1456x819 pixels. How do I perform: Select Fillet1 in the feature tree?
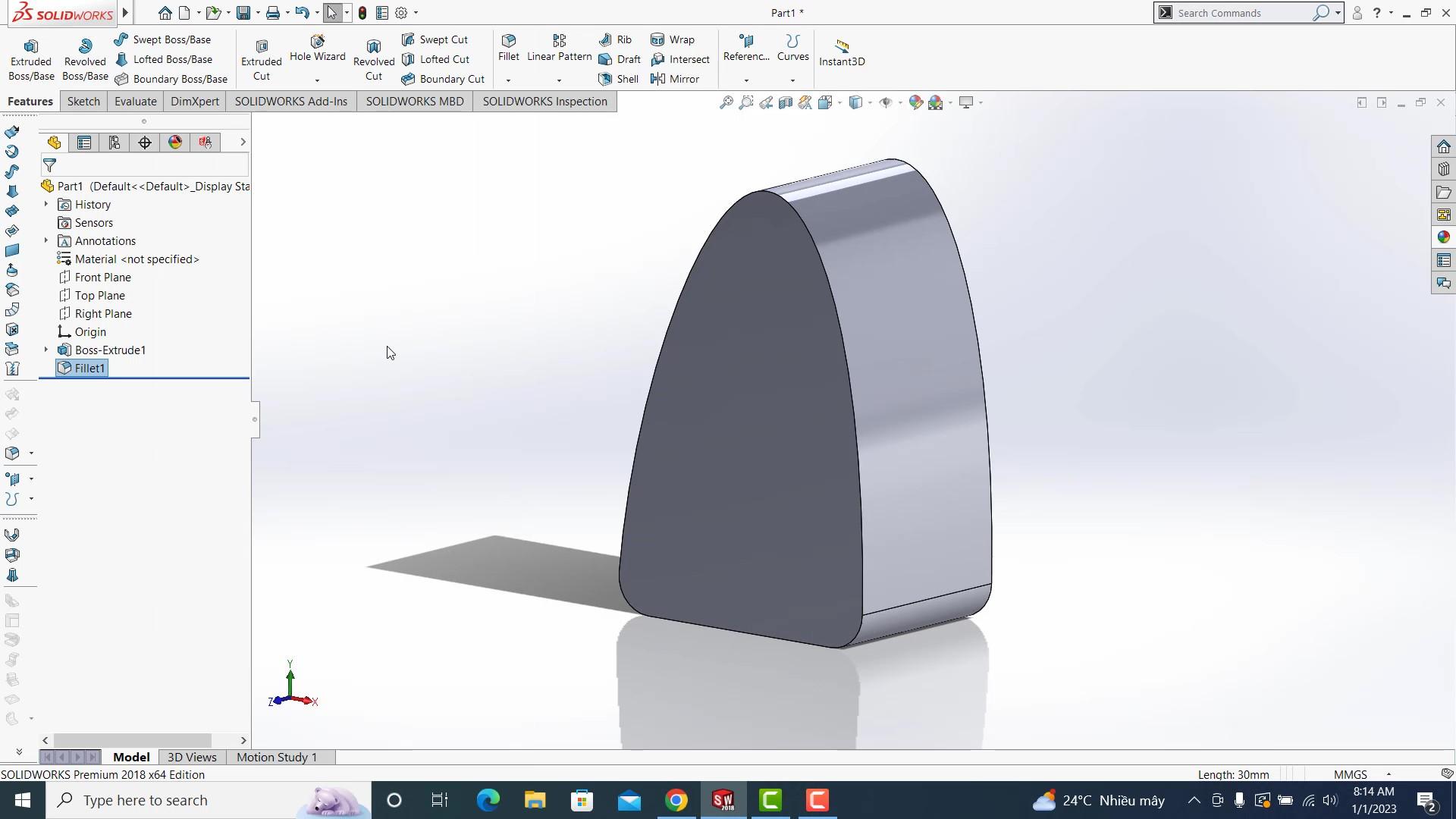point(89,368)
